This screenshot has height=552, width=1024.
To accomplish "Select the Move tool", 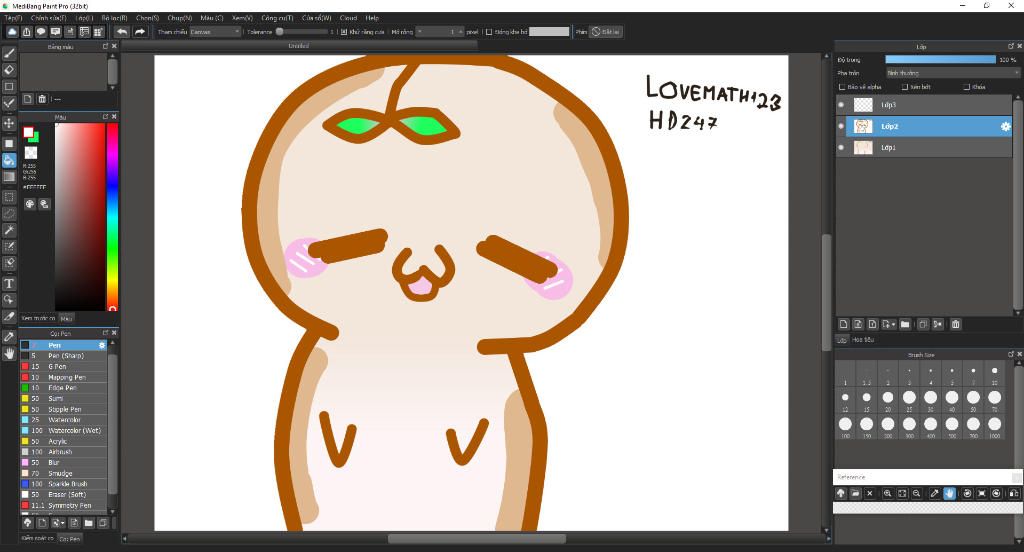I will 9,123.
